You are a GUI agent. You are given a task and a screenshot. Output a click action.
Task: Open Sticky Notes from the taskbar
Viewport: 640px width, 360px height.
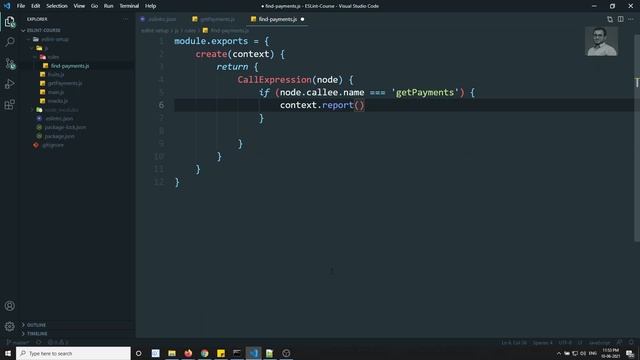(221, 353)
